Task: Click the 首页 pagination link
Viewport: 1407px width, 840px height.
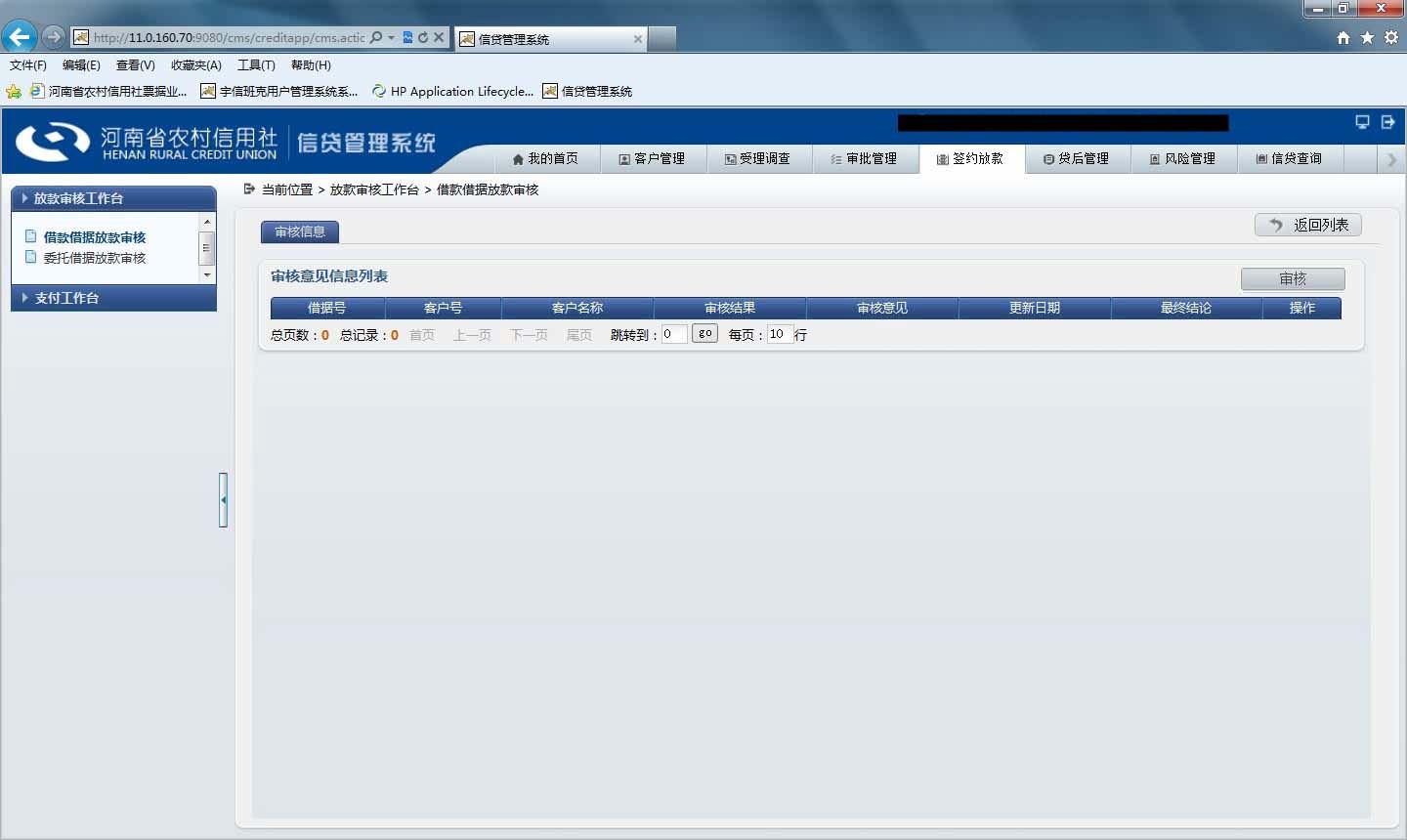Action: pos(422,335)
